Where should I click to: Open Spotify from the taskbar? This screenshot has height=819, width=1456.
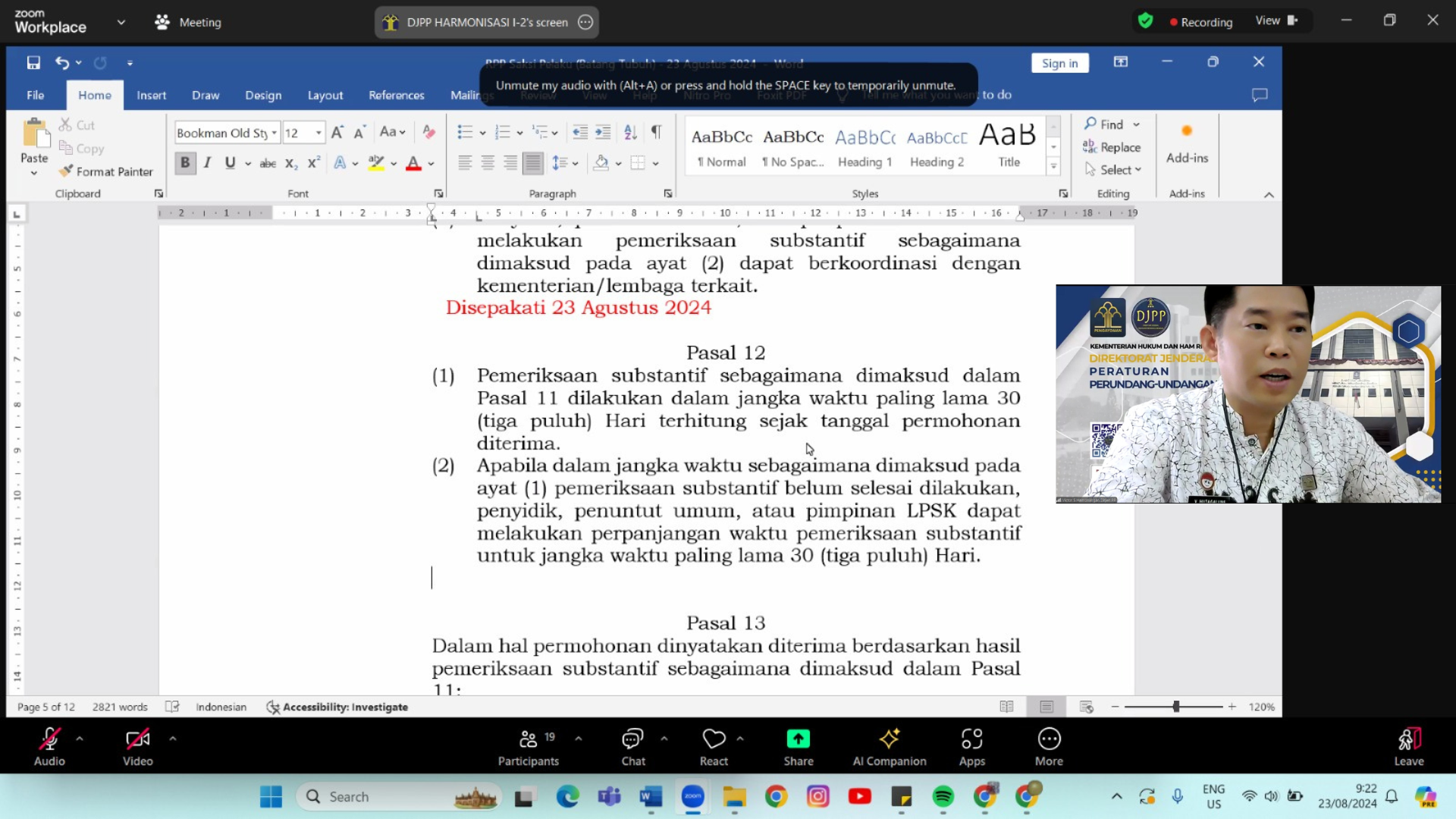click(943, 797)
